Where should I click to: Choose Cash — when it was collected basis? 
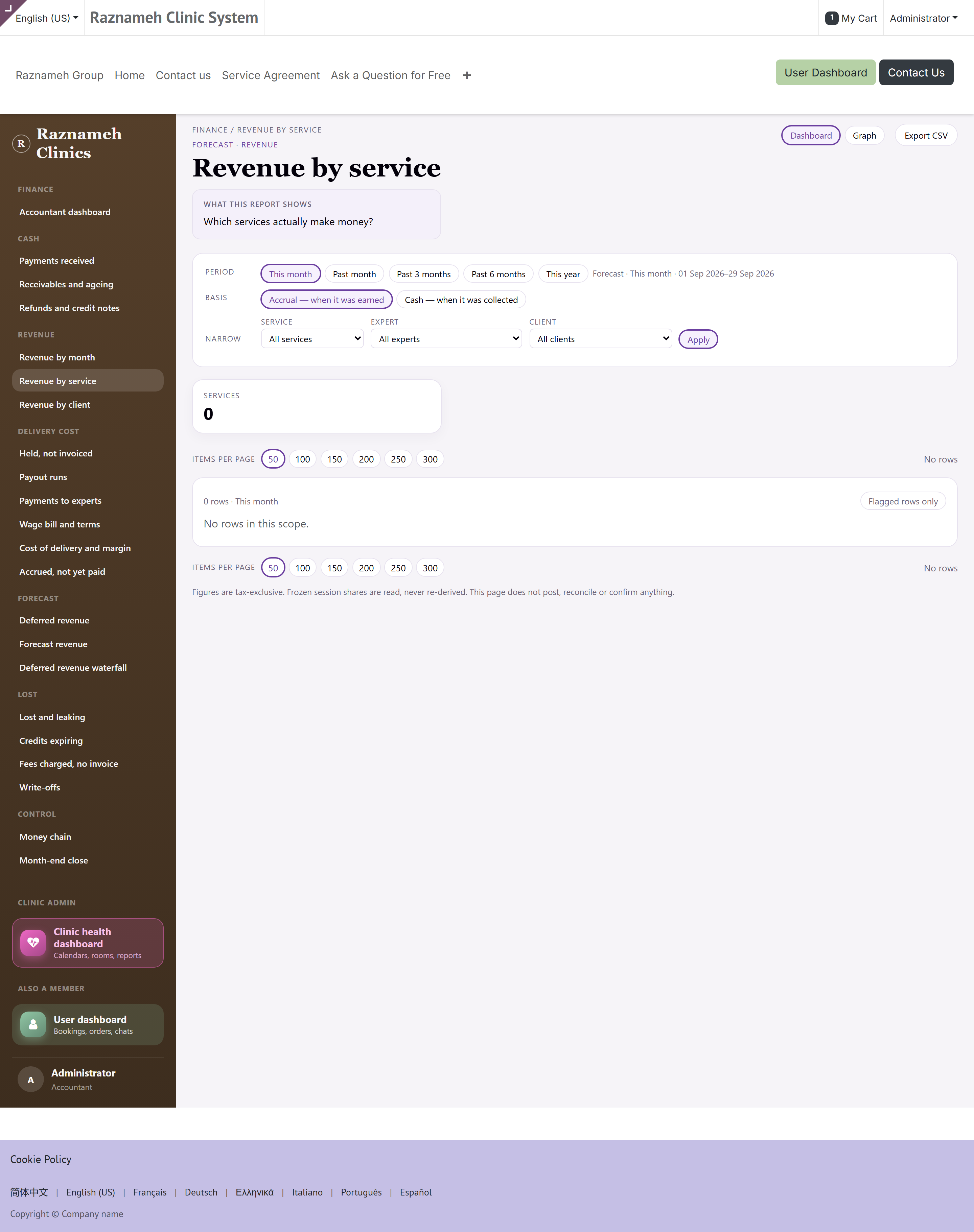click(x=461, y=299)
